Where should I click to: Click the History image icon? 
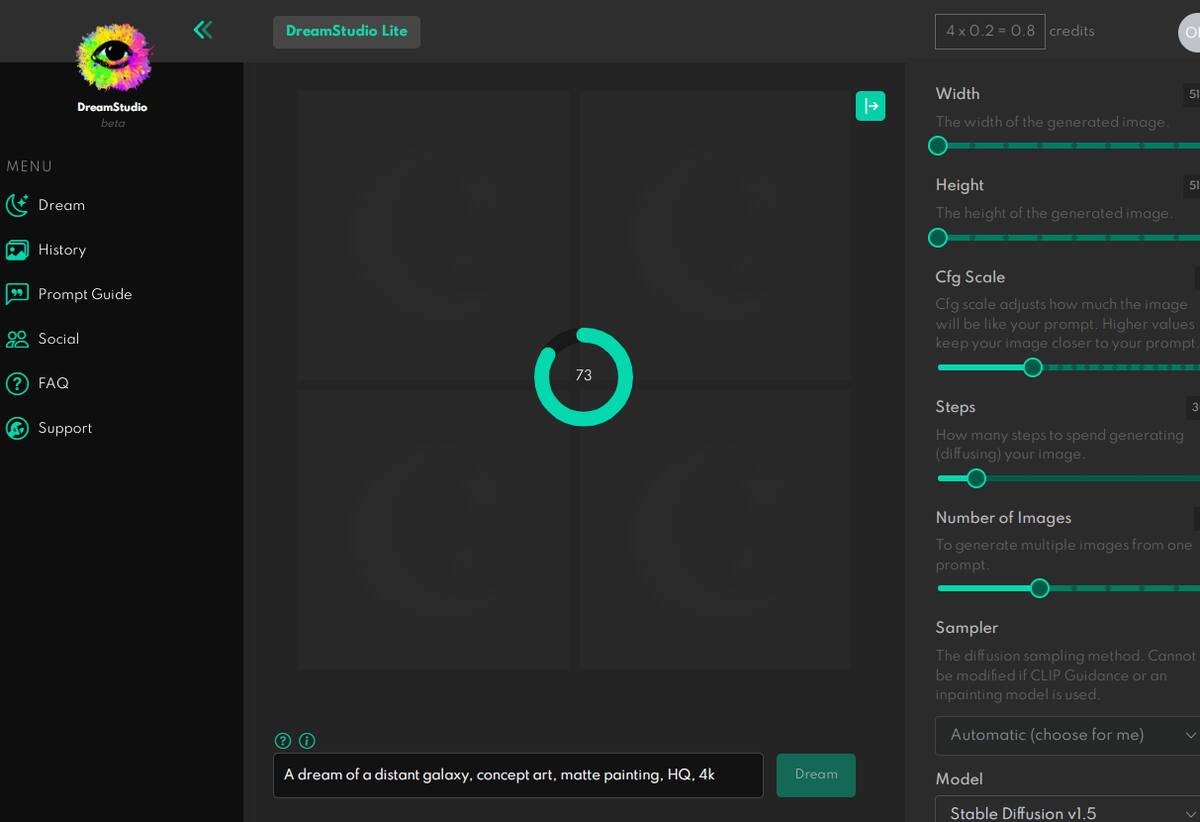(17, 250)
